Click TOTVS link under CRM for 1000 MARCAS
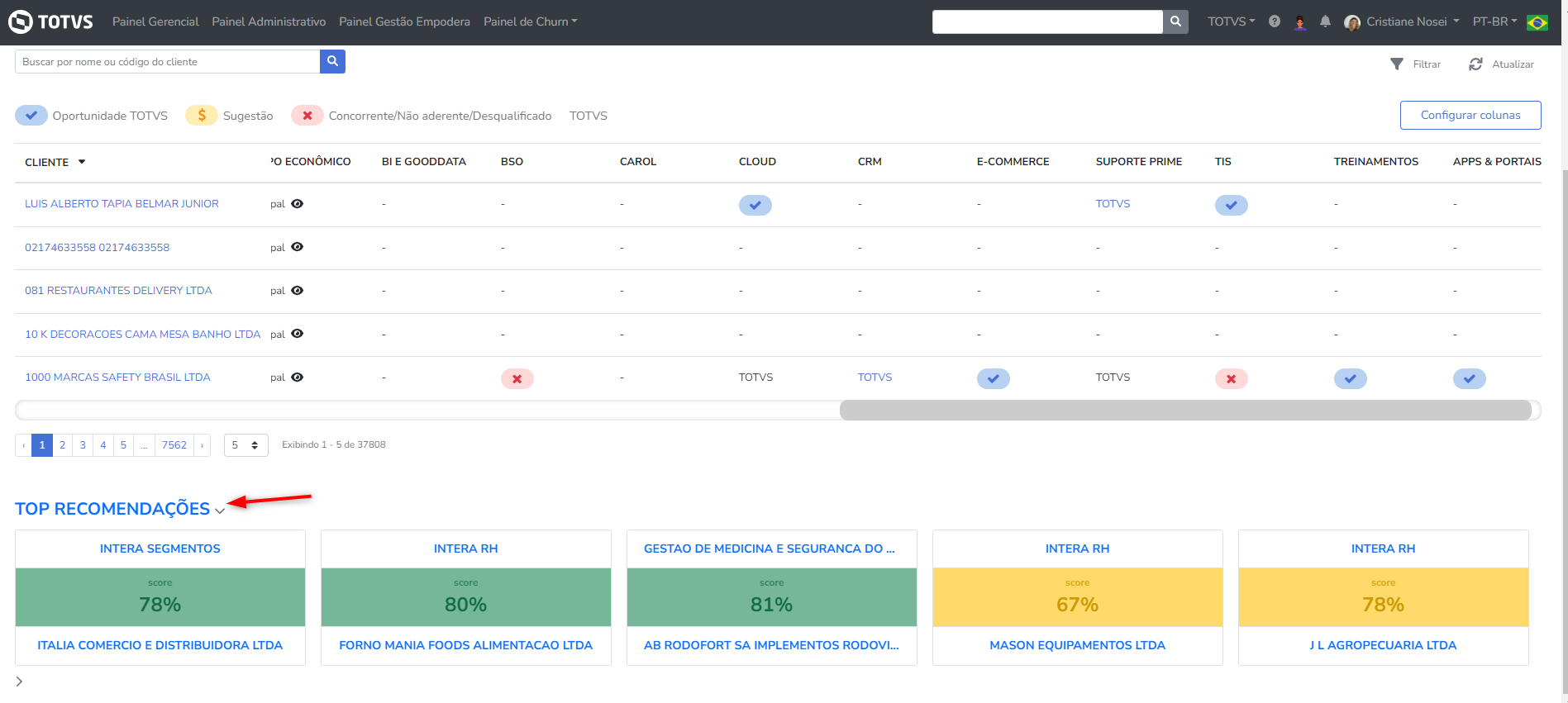Image resolution: width=1568 pixels, height=703 pixels. click(x=875, y=378)
